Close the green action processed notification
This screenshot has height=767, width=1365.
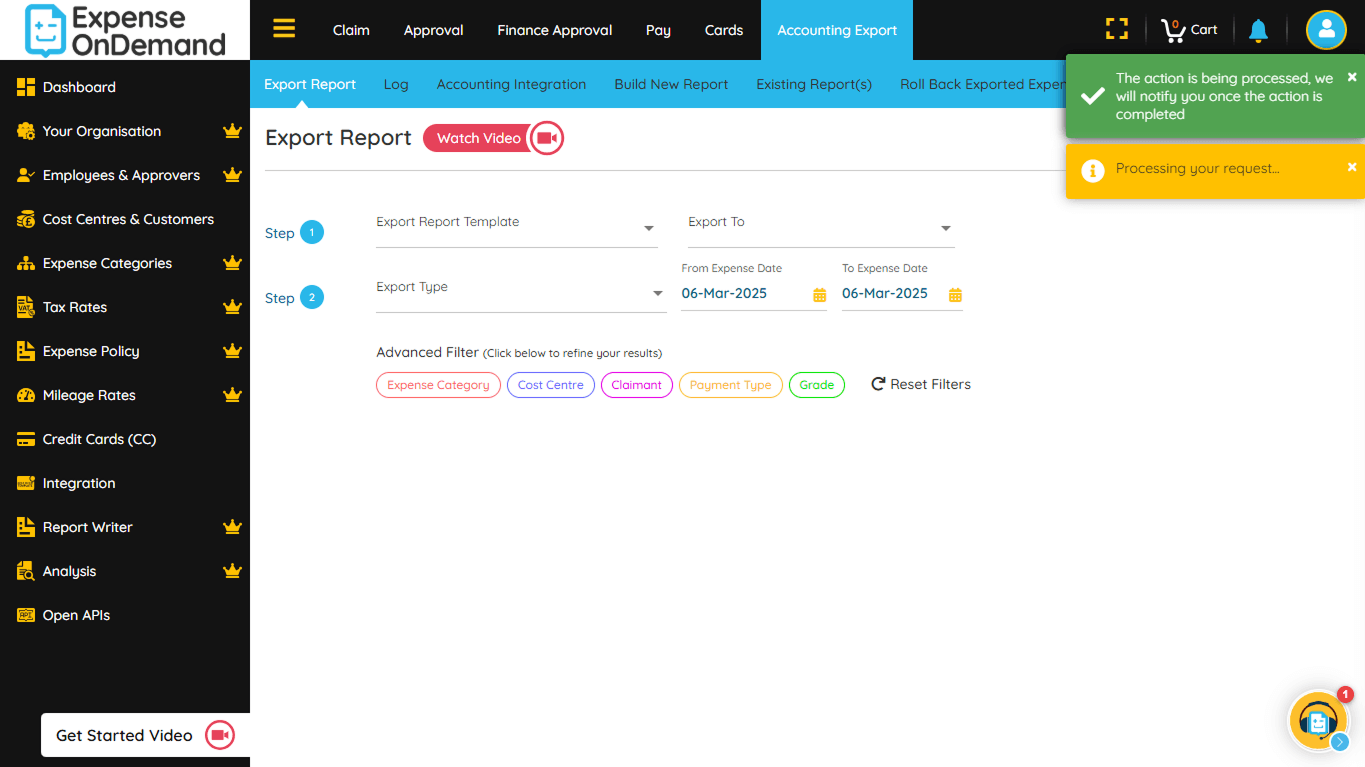(1352, 77)
